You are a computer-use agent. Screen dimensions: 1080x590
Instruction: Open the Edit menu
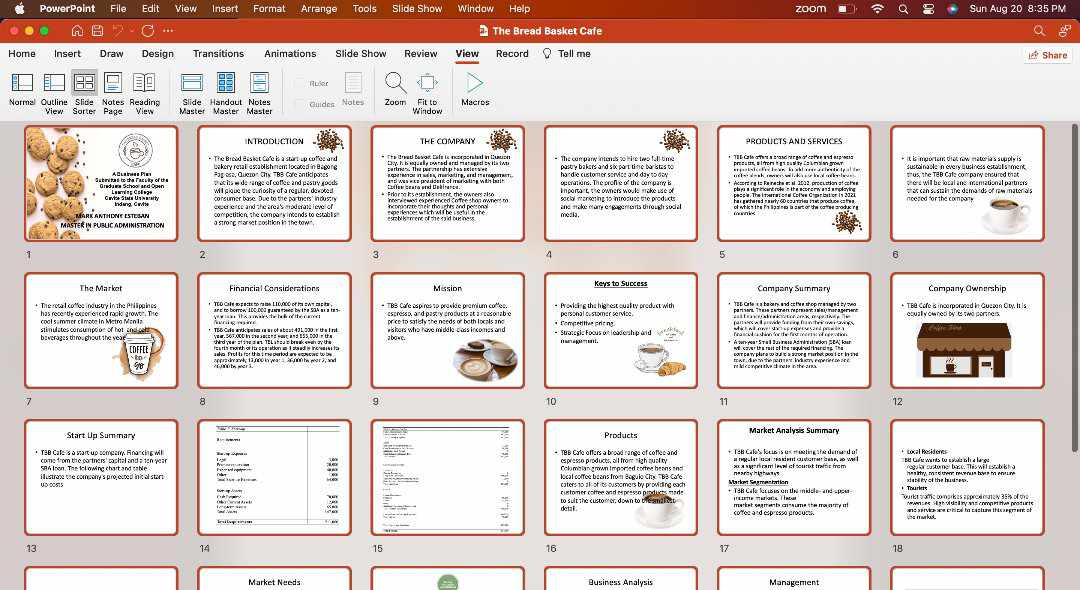150,8
